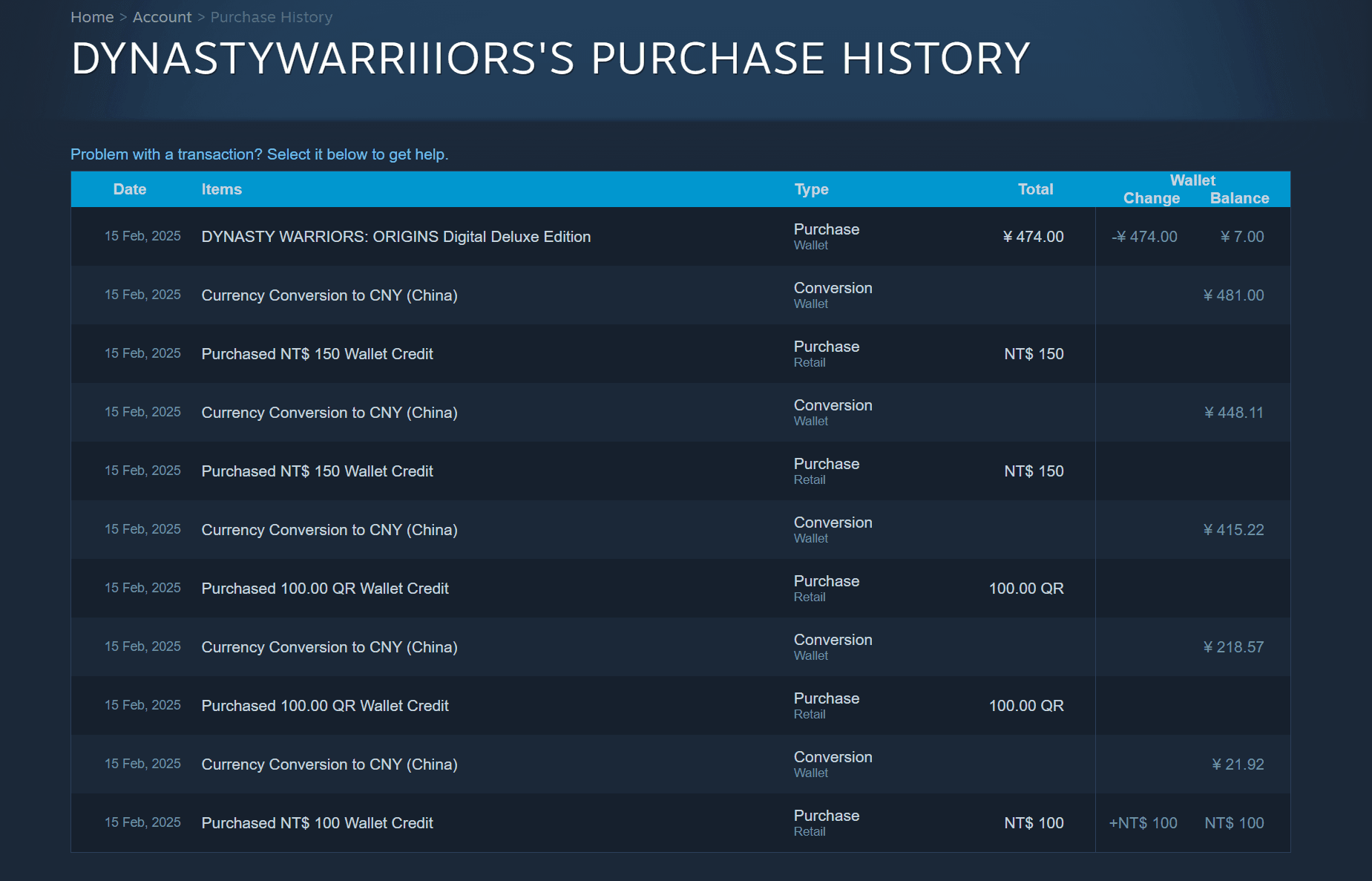Click the NT$ 100 total amount

point(1034,823)
